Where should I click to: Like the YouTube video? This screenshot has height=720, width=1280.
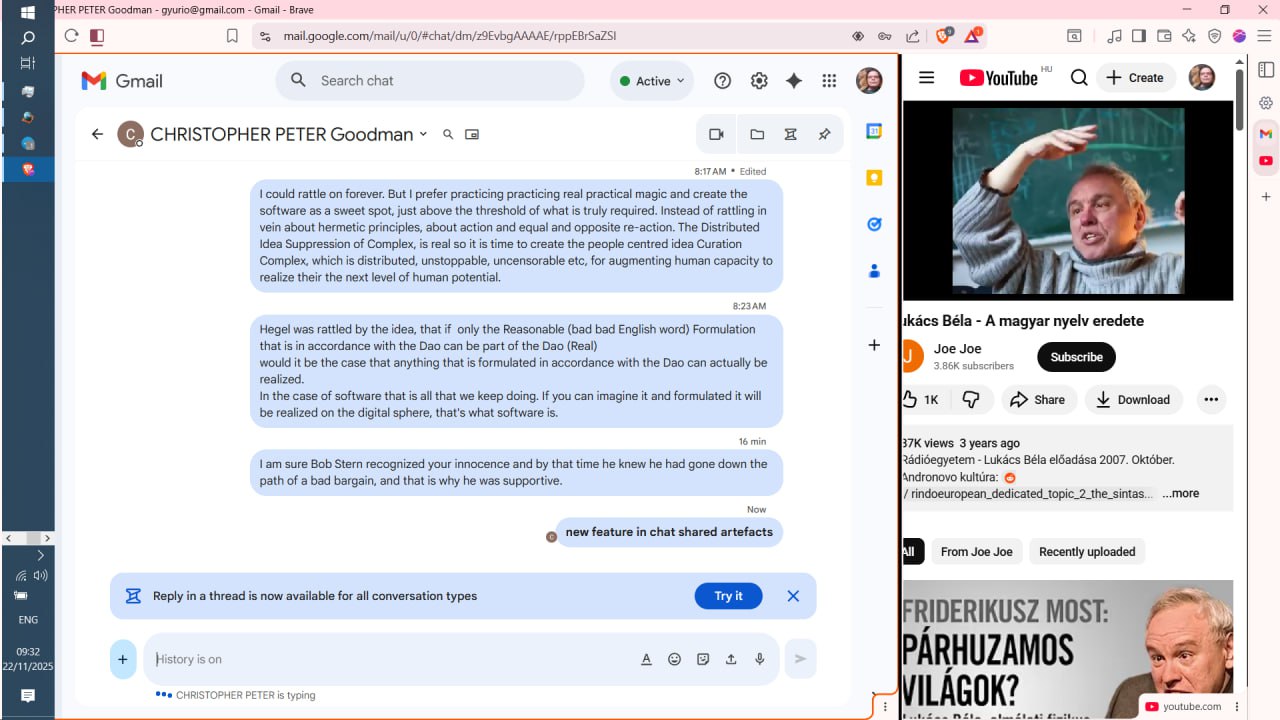[x=920, y=400]
